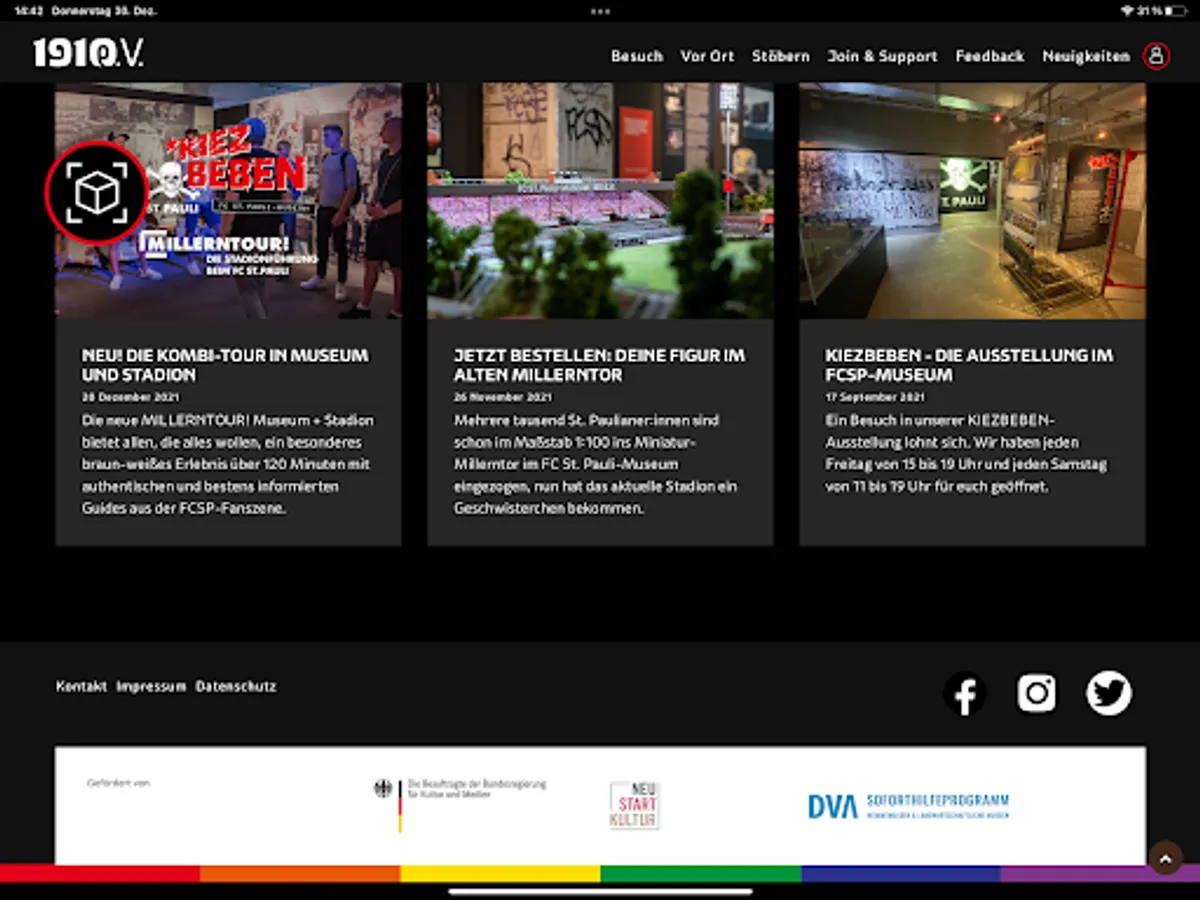Open article Neu! Die Kombi-Tour in Museum
This screenshot has width=1200, height=900.
pyautogui.click(x=225, y=365)
